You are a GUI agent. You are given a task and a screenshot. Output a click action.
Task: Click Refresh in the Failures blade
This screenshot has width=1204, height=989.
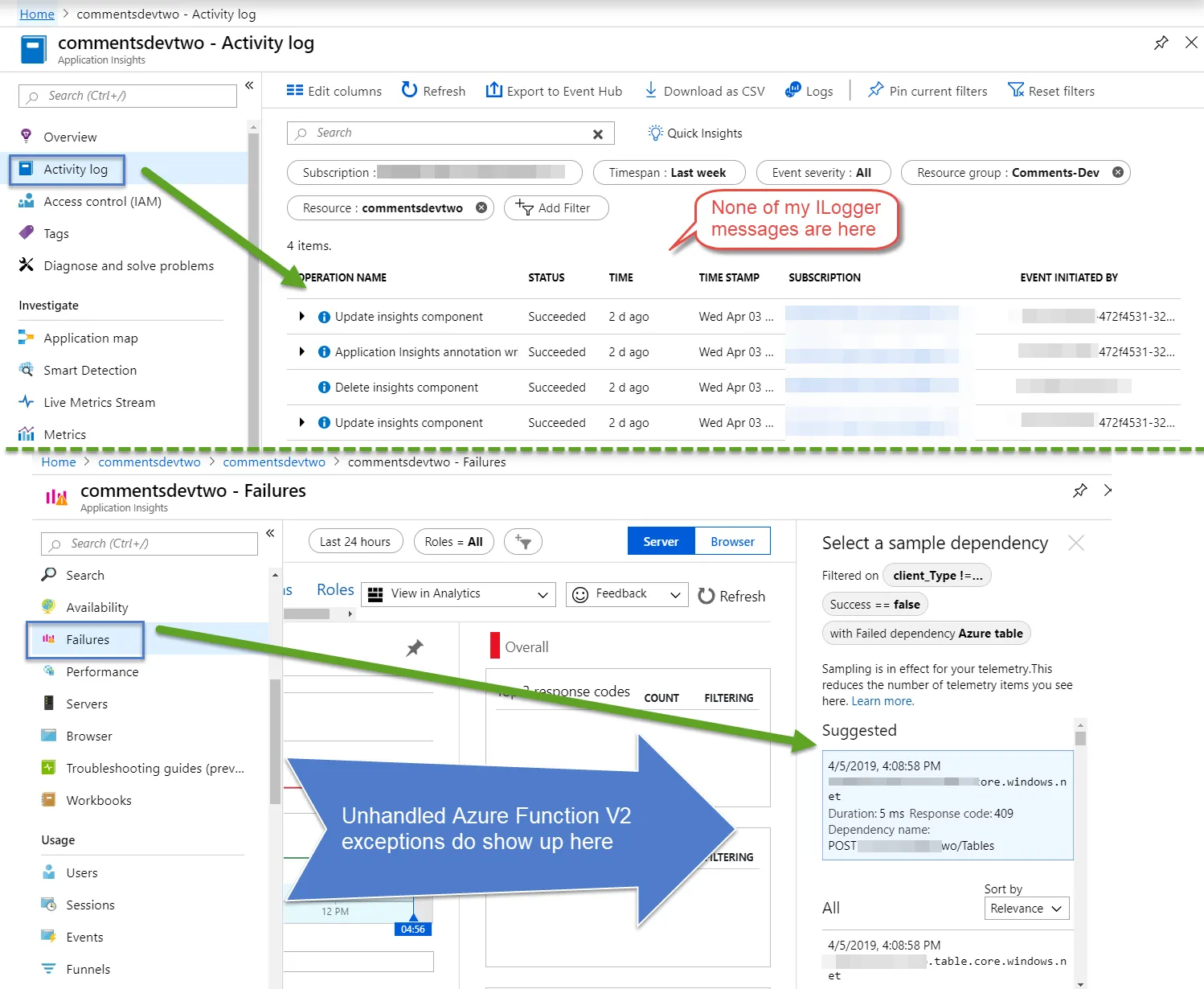tap(731, 596)
